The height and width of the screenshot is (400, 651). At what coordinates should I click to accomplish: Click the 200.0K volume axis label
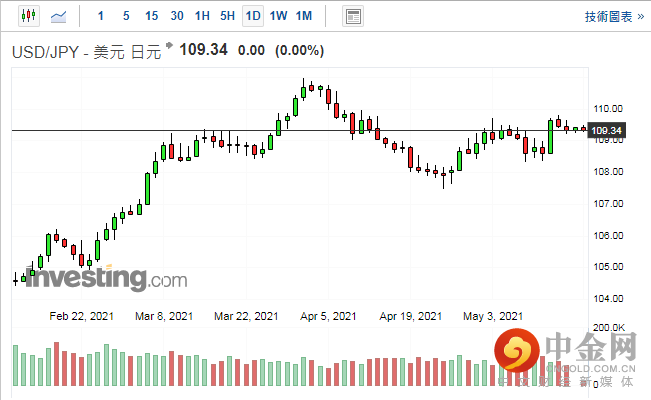(609, 328)
